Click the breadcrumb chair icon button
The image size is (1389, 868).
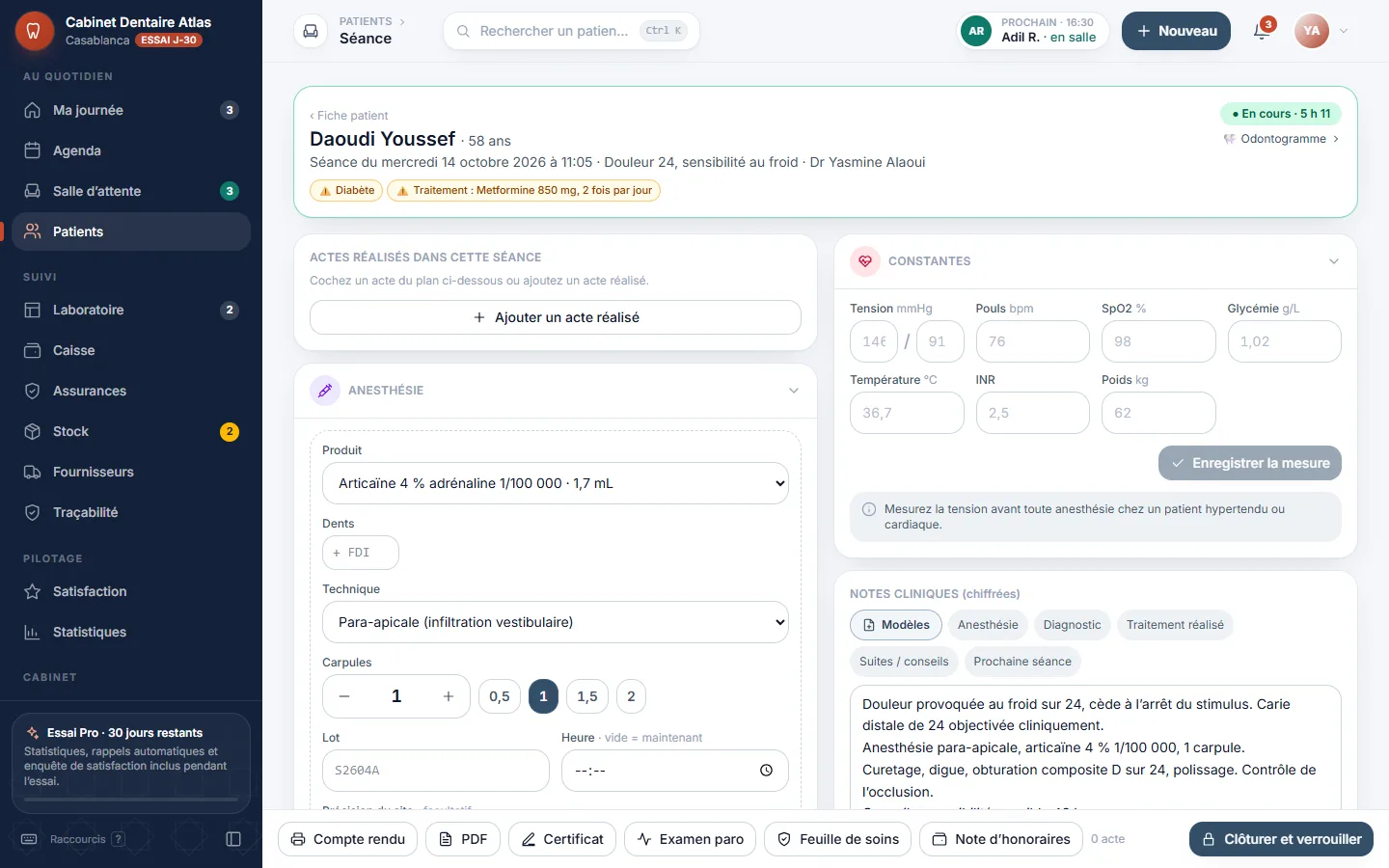(311, 31)
